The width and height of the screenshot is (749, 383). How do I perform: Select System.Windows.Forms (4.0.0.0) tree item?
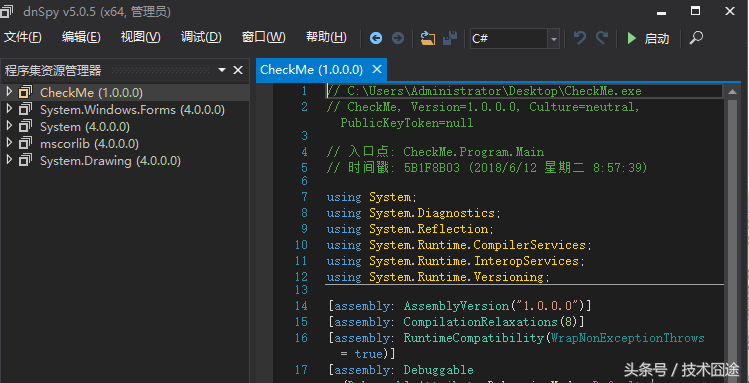coord(132,110)
